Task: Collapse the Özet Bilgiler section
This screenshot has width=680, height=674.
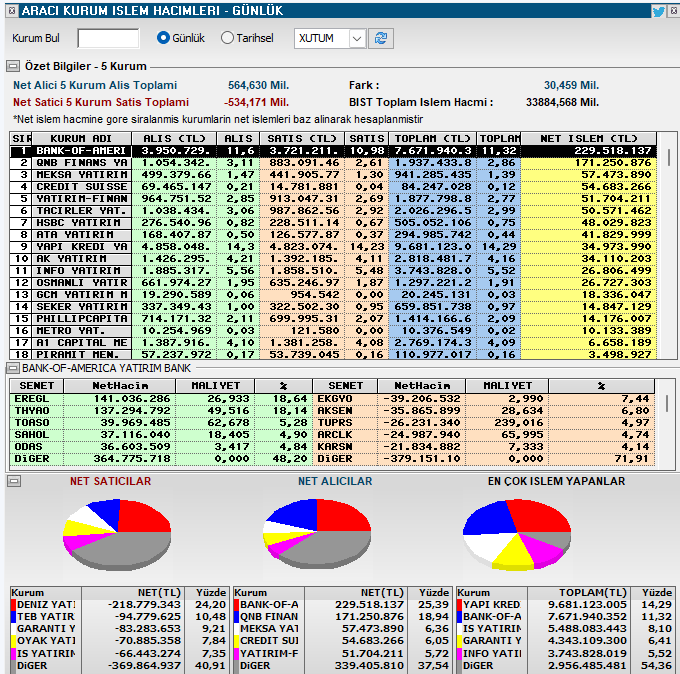Action: pos(13,66)
